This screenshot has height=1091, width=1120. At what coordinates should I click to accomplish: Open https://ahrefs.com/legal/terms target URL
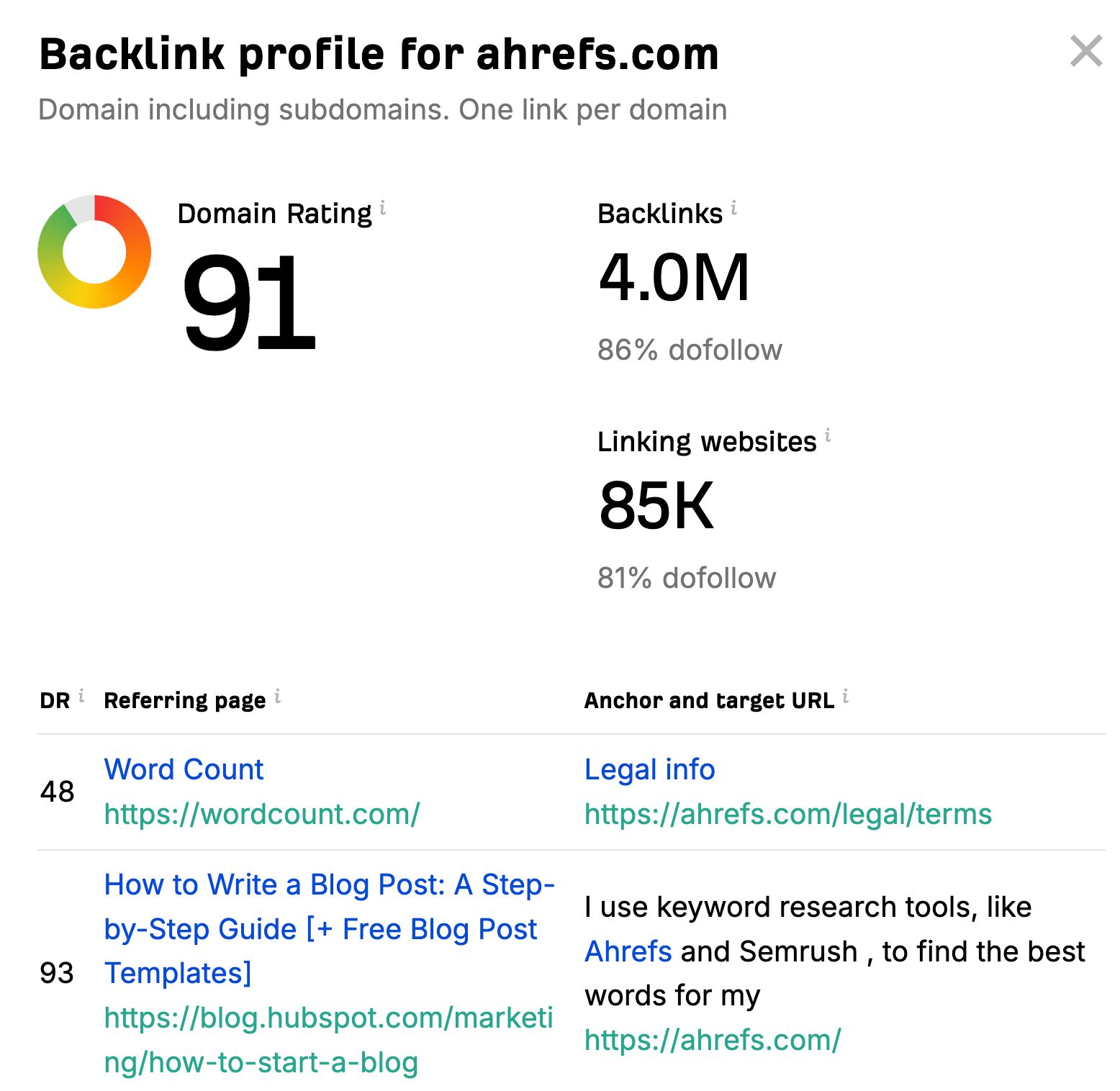788,814
